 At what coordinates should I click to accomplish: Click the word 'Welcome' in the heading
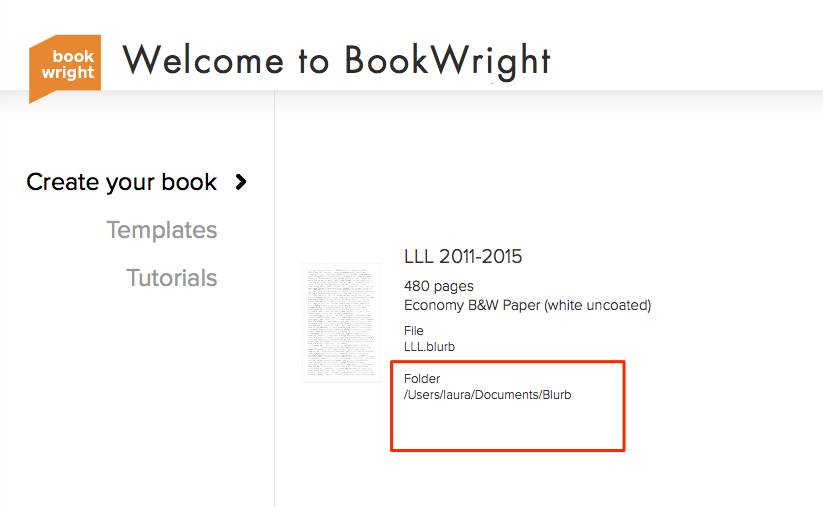[x=203, y=60]
